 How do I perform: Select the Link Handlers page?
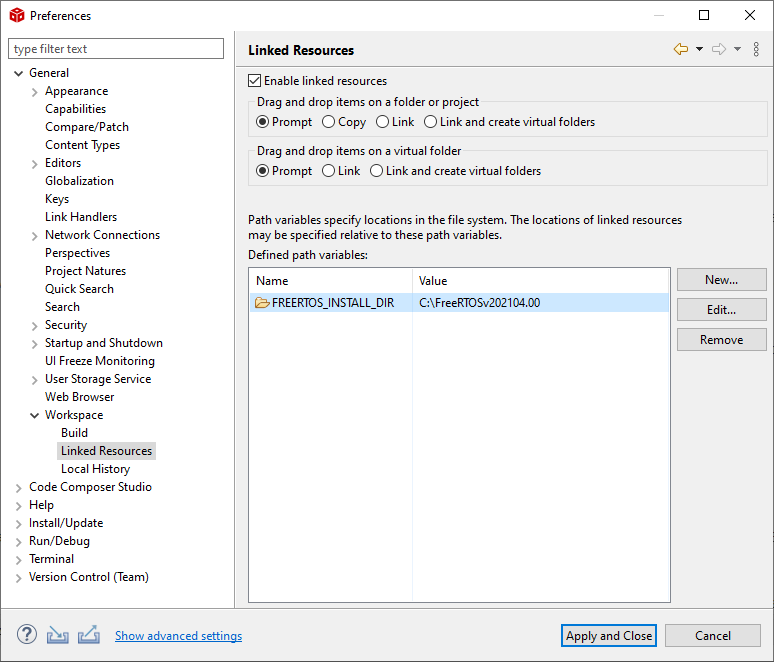coord(81,217)
